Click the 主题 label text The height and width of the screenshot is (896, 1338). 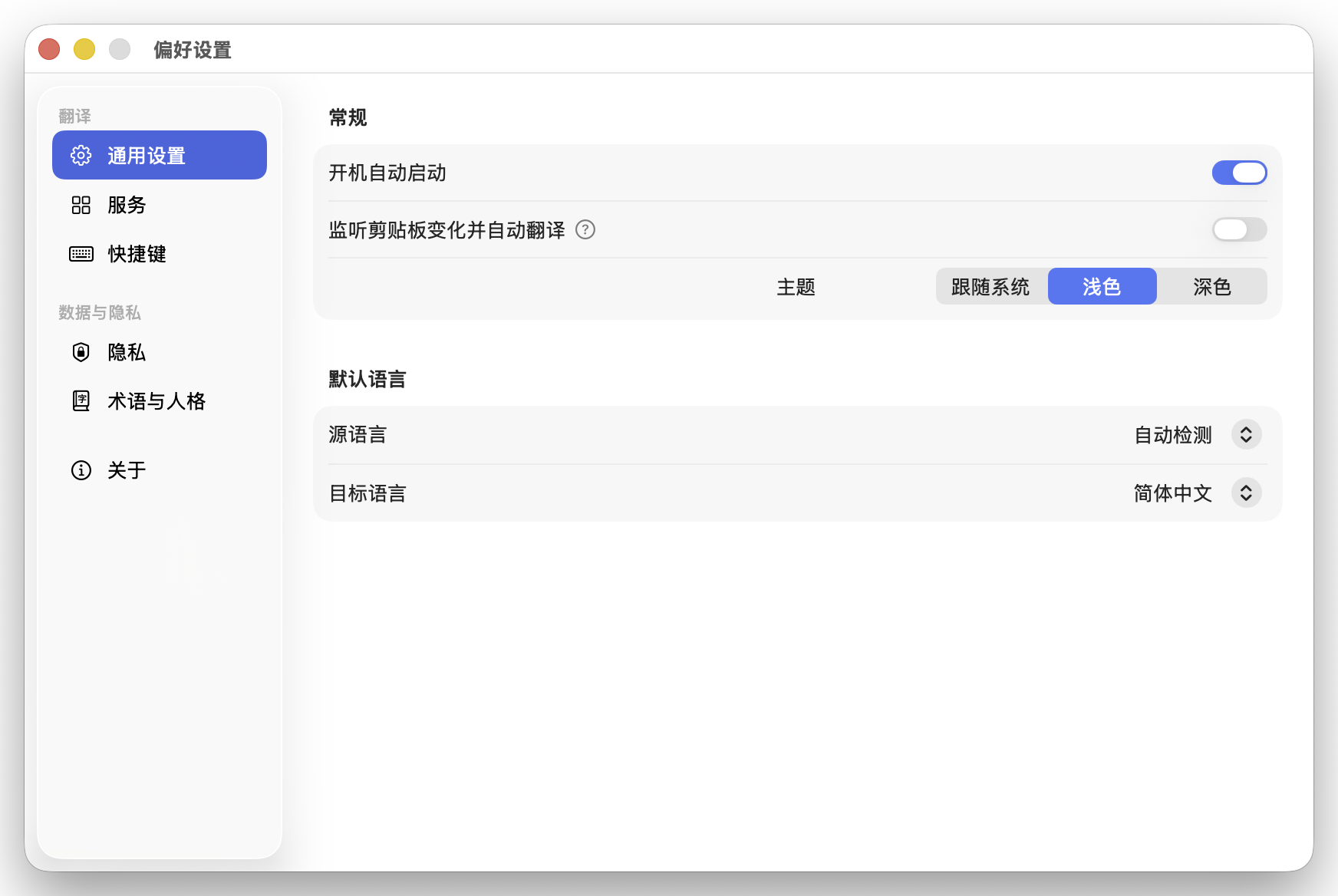[x=796, y=287]
